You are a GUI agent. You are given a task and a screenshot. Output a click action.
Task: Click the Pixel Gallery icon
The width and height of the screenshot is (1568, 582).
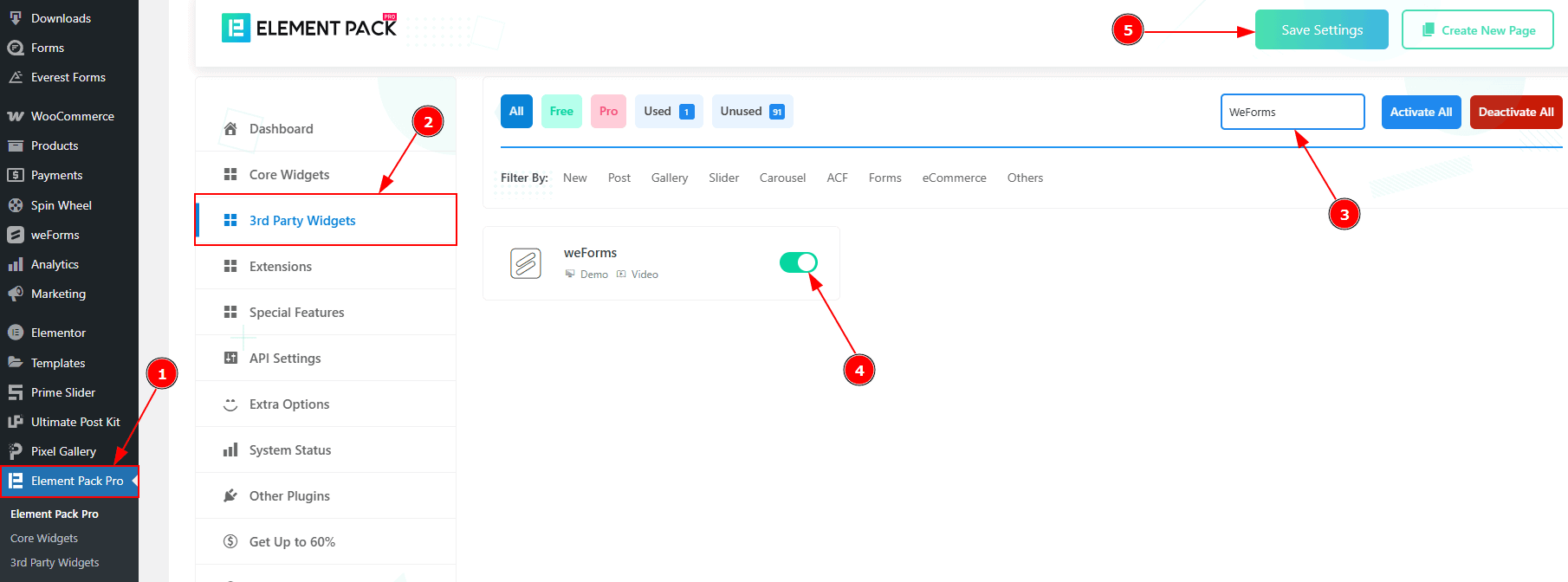tap(16, 451)
